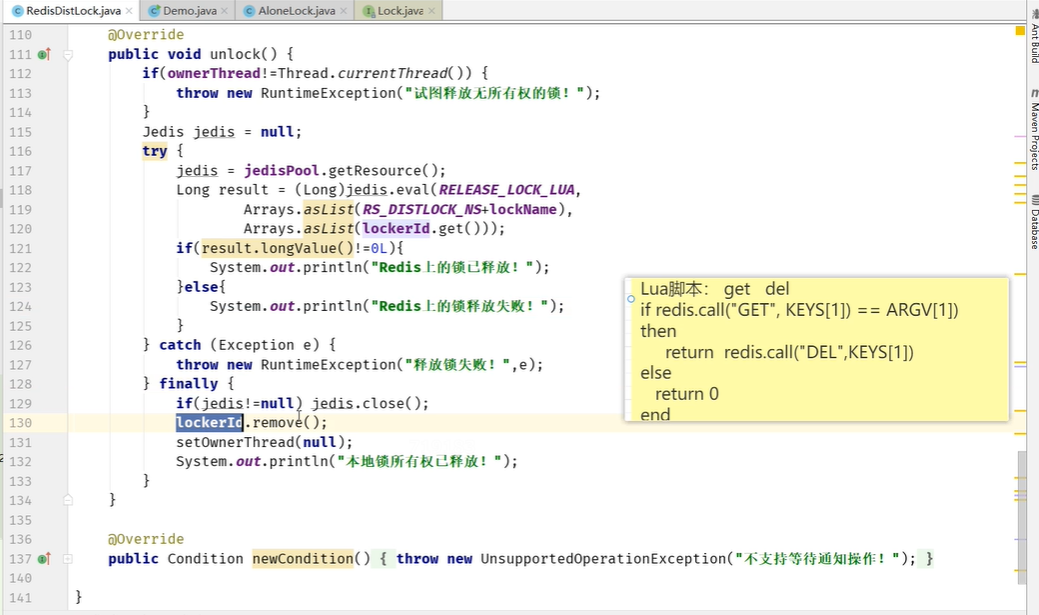Click the override gutter icon on line 137
Viewport: 1039px width, 615px height.
click(44, 559)
